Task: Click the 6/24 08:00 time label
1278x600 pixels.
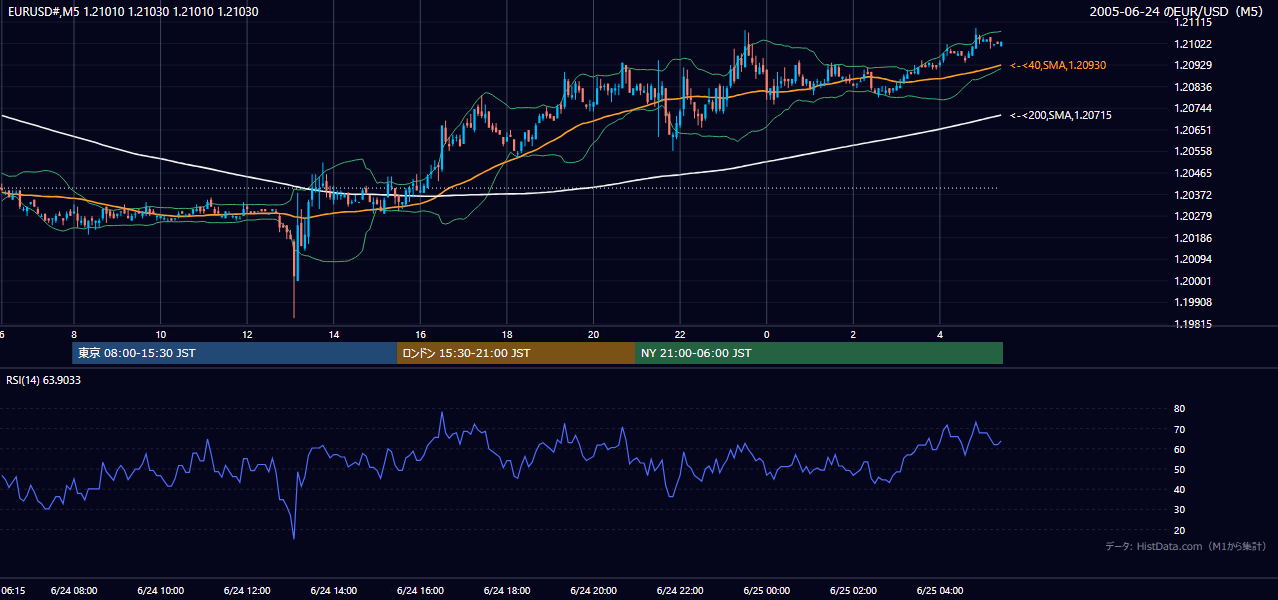Action: tap(74, 591)
